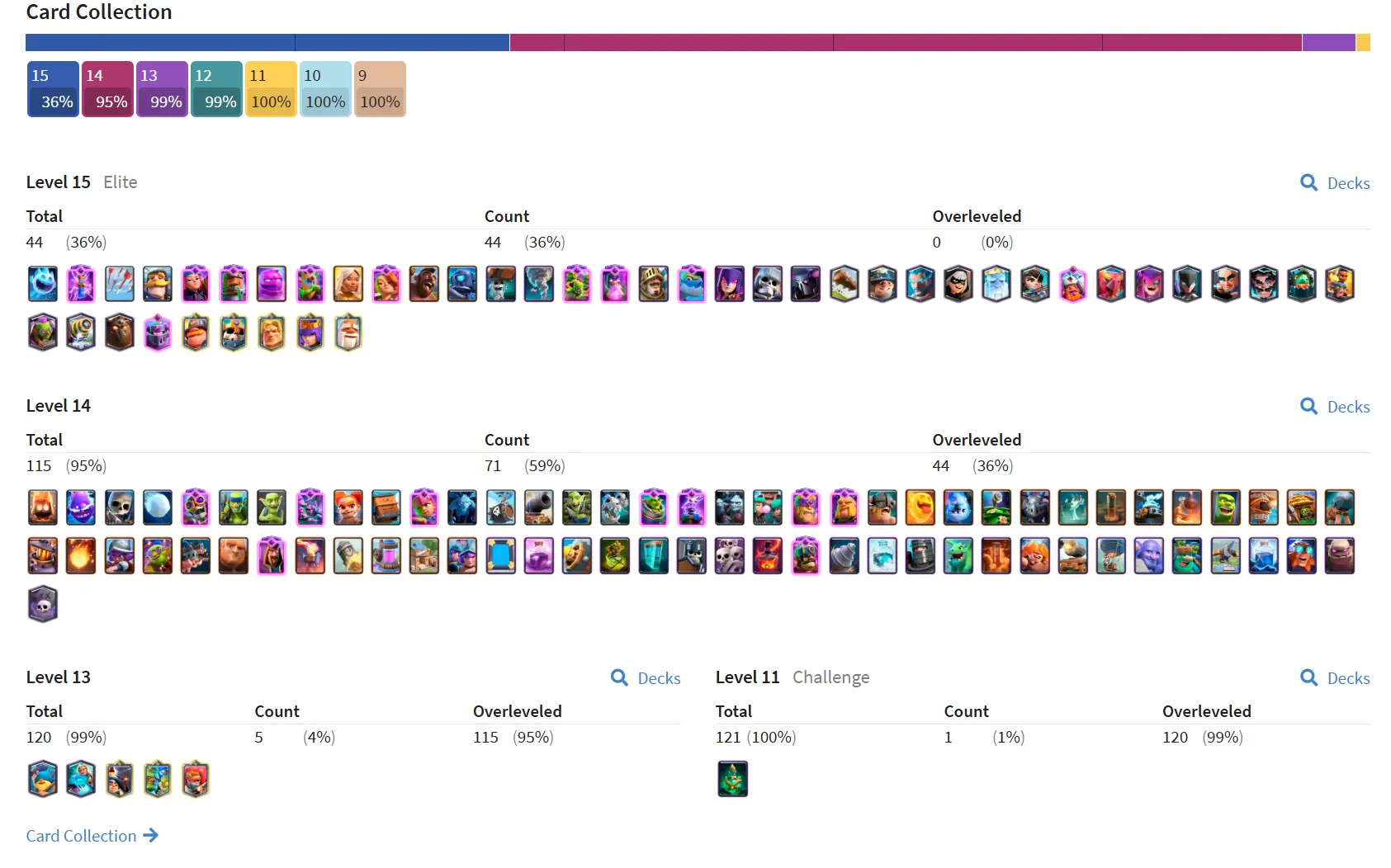Screen dimensions: 1391x868
Task: Click the Giant card icon
Action: click(234, 555)
